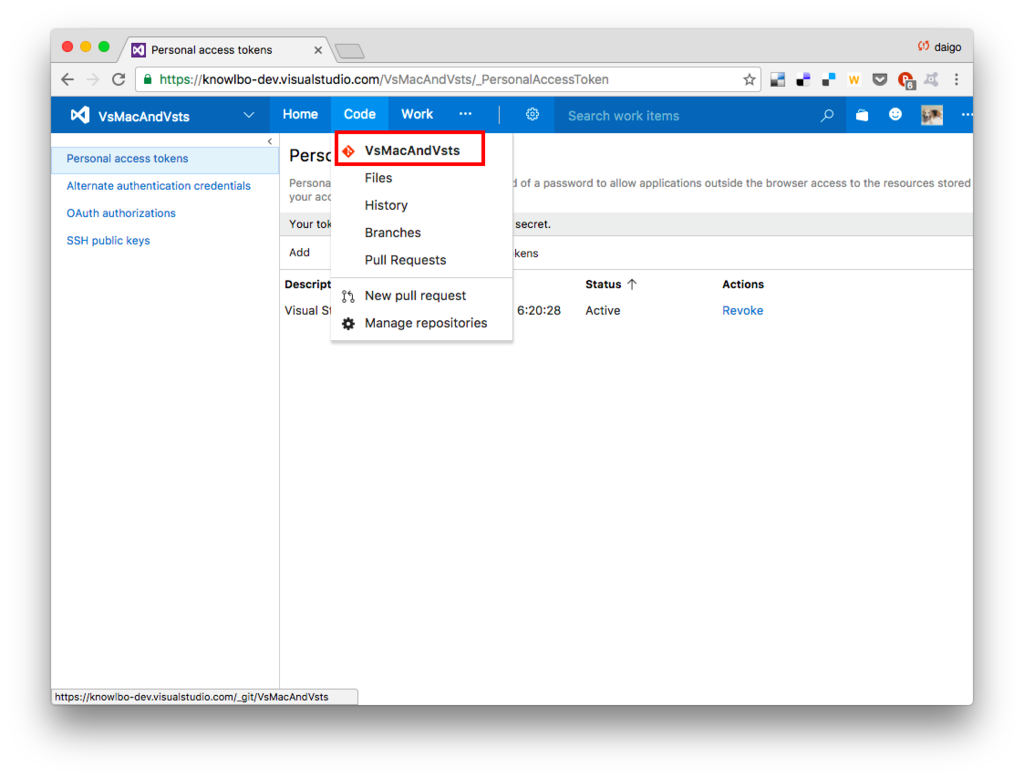Screen dimensions: 1024x778
Task: Click the search magnifier icon
Action: click(x=827, y=116)
